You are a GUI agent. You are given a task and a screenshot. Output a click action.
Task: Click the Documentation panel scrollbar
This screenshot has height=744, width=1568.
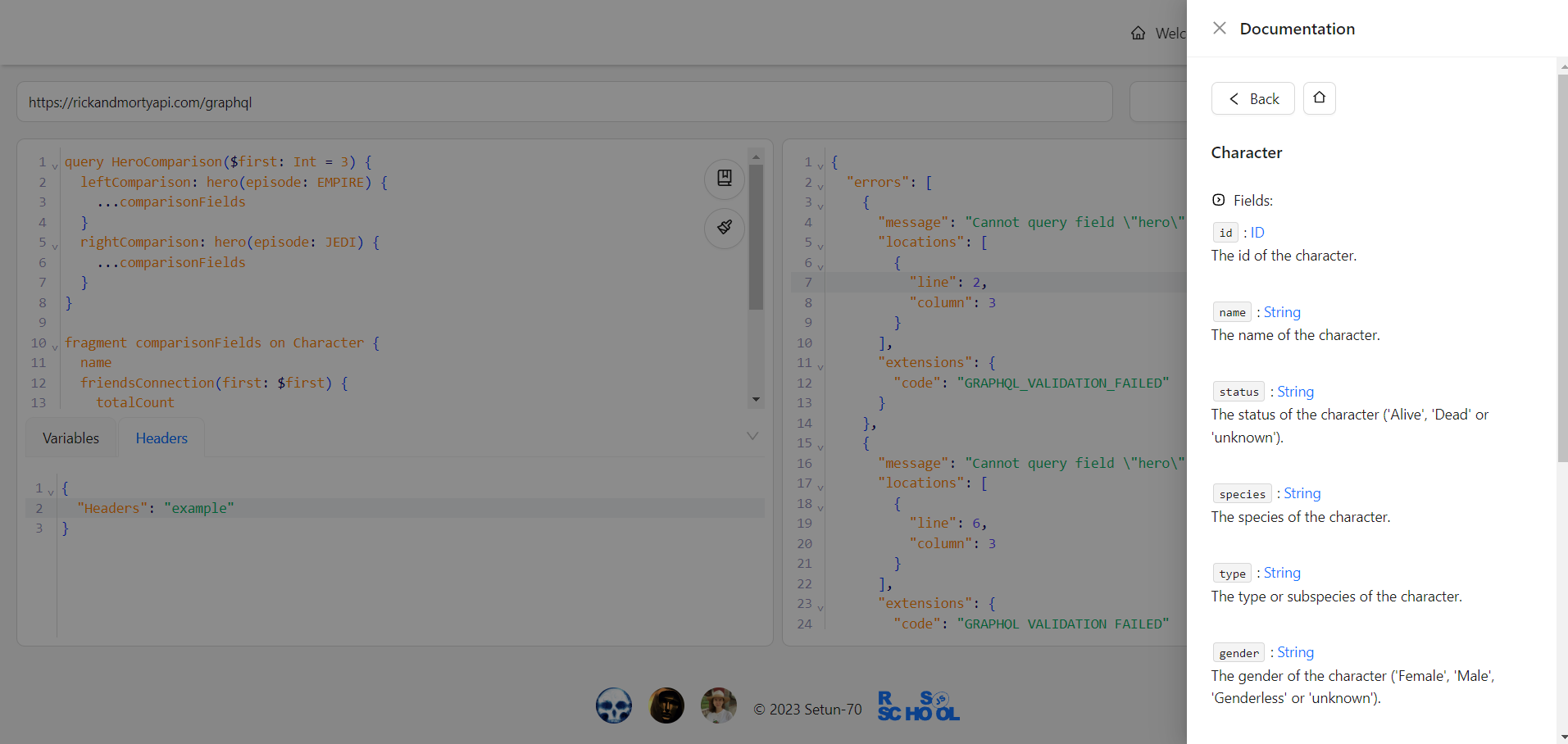click(x=1562, y=268)
